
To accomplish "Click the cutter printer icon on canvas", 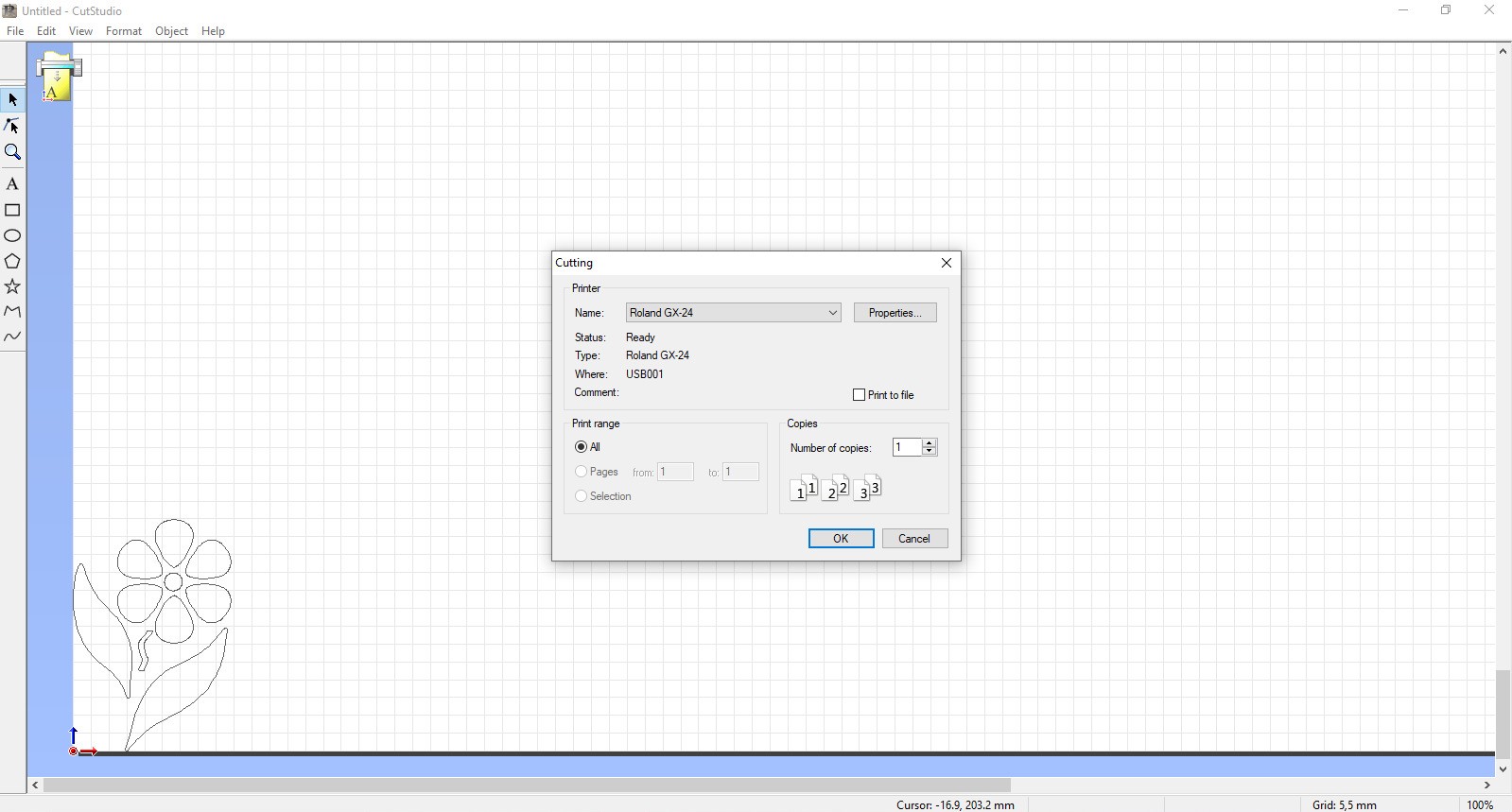I will coord(59,77).
